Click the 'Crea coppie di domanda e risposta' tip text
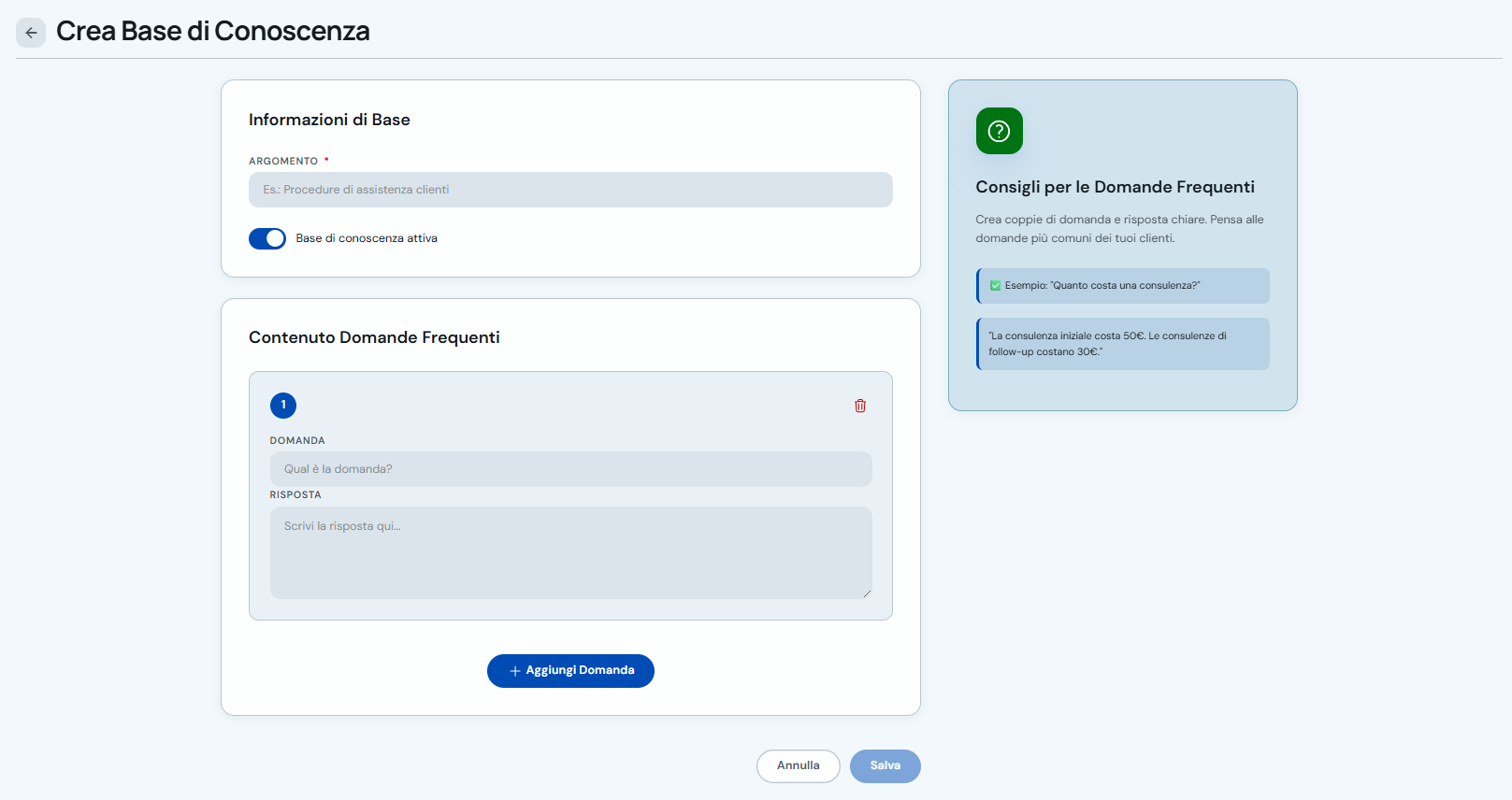The height and width of the screenshot is (800, 1512). [1120, 229]
